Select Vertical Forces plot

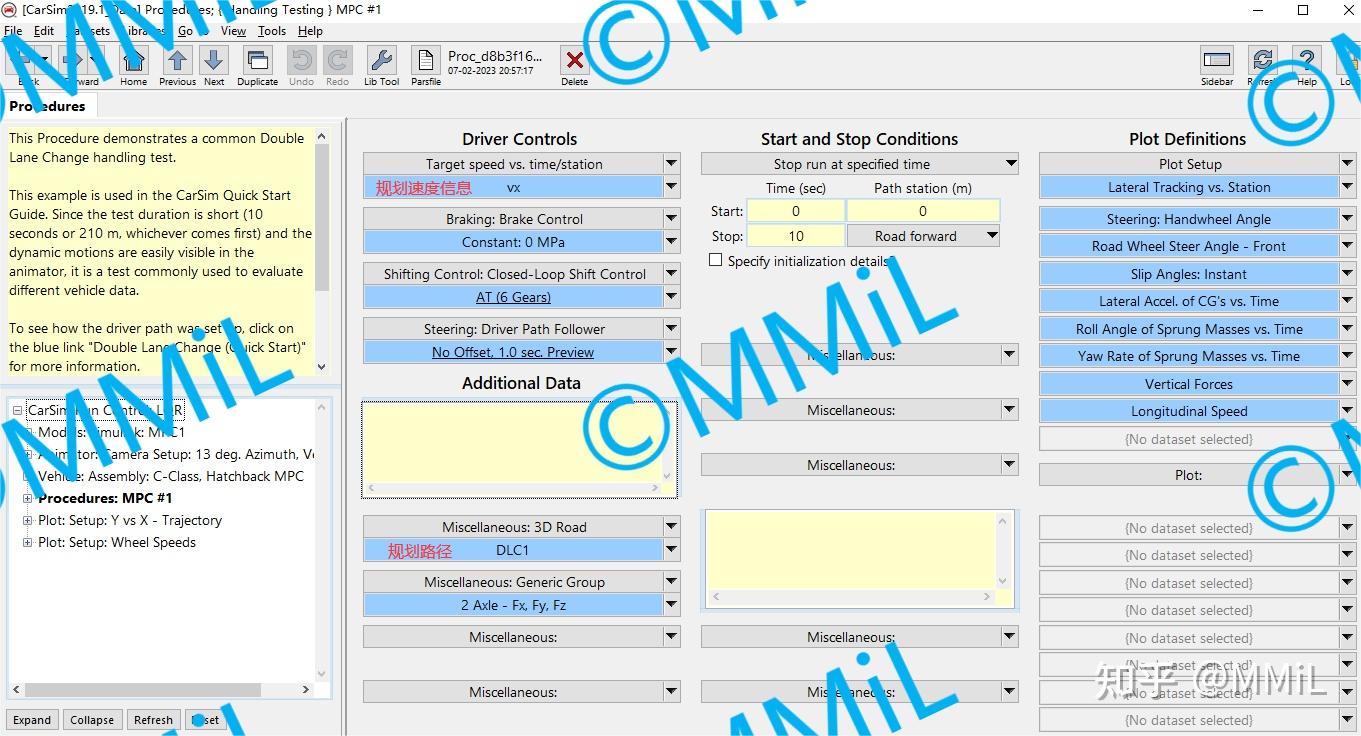pos(1189,384)
